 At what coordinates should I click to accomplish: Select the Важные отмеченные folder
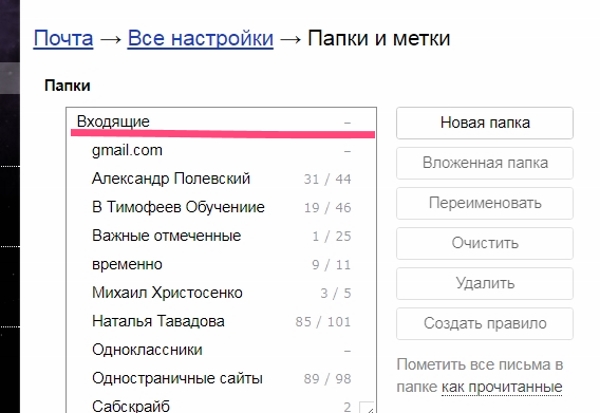coord(222,236)
